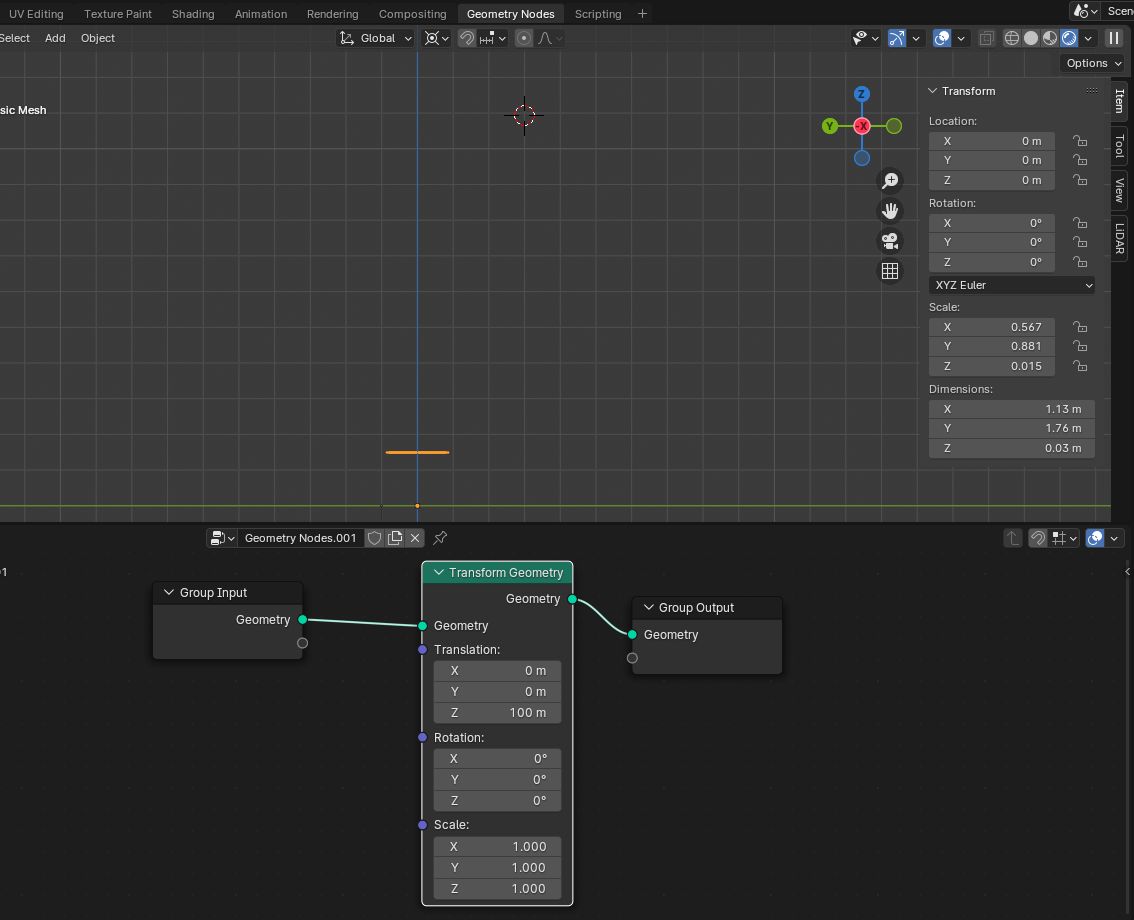Switch to the UV Editing workspace tab
The image size is (1134, 920).
click(35, 14)
